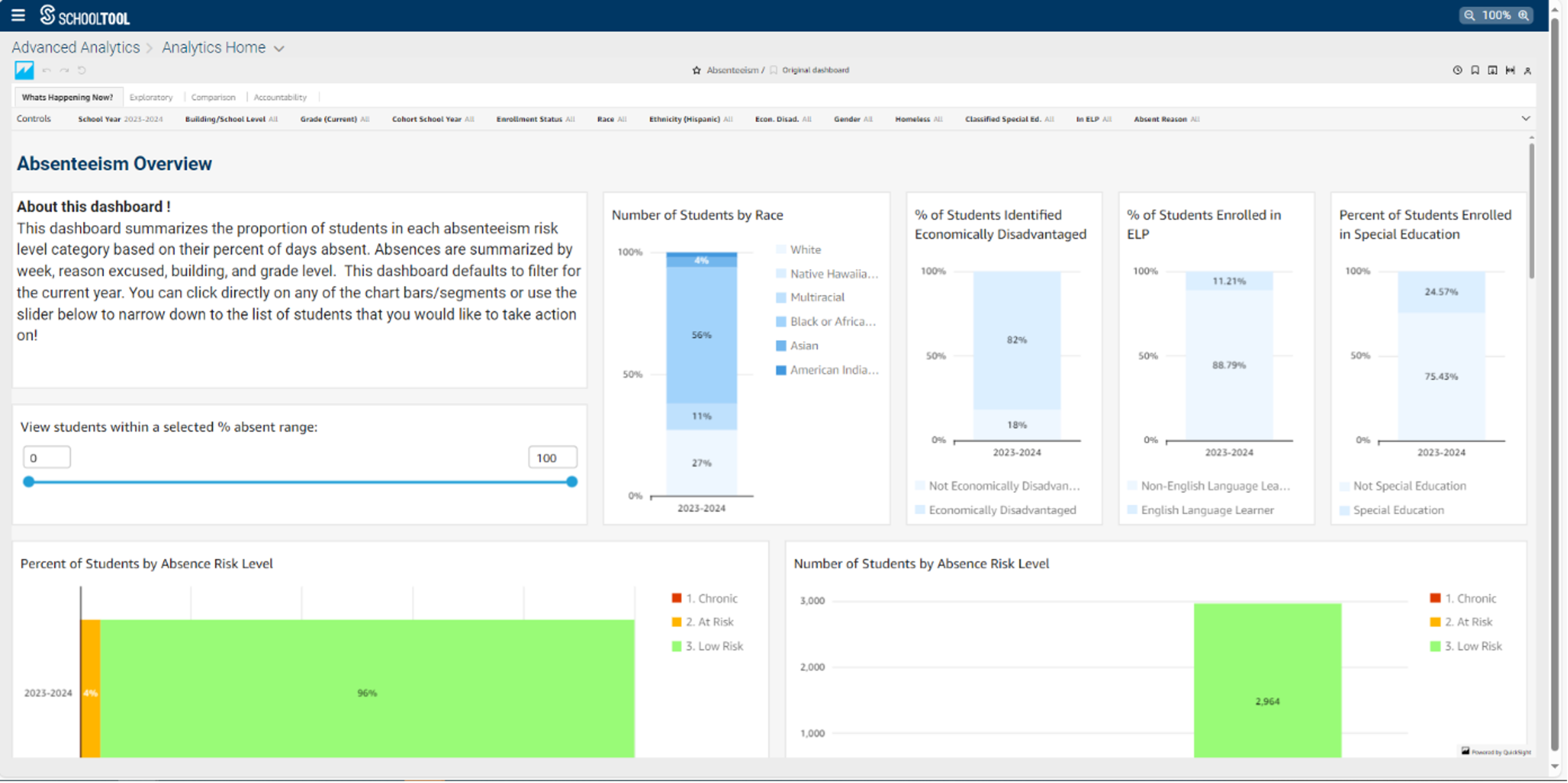The height and width of the screenshot is (783, 1568).
Task: Open the clock schedule icon
Action: (x=1457, y=71)
